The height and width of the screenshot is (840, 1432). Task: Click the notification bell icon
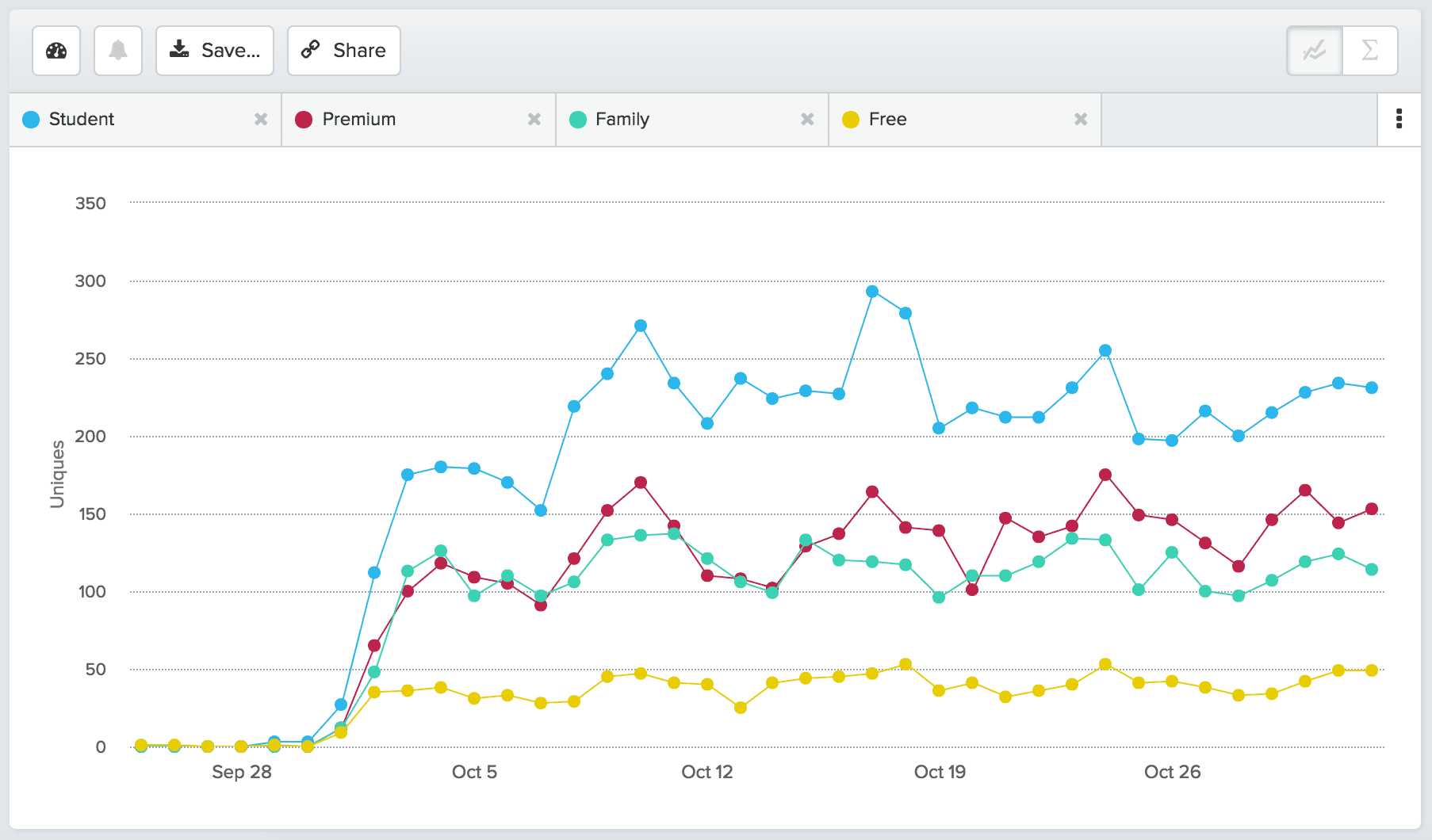[x=117, y=50]
